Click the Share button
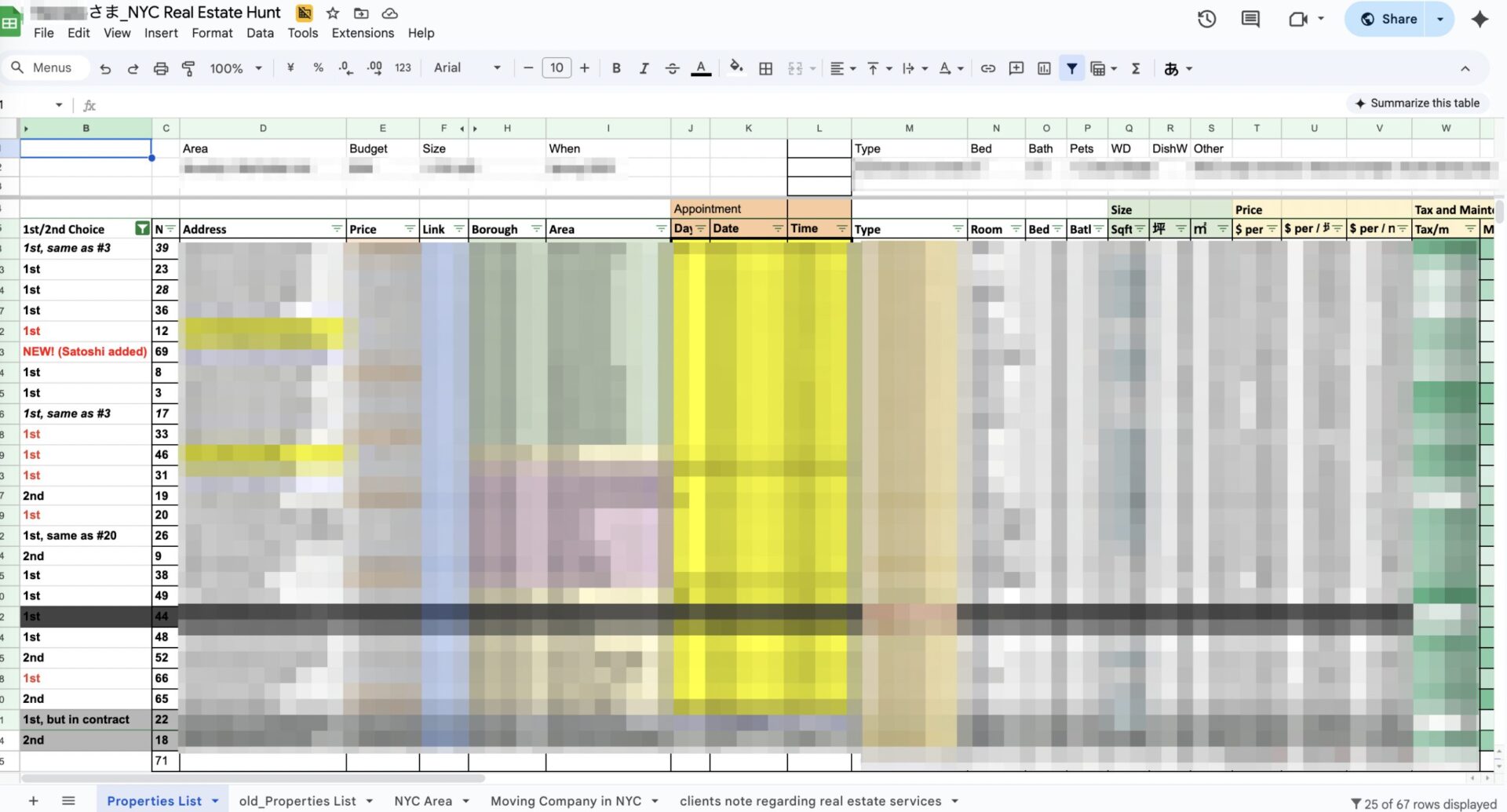The height and width of the screenshot is (812, 1507). 1388,19
